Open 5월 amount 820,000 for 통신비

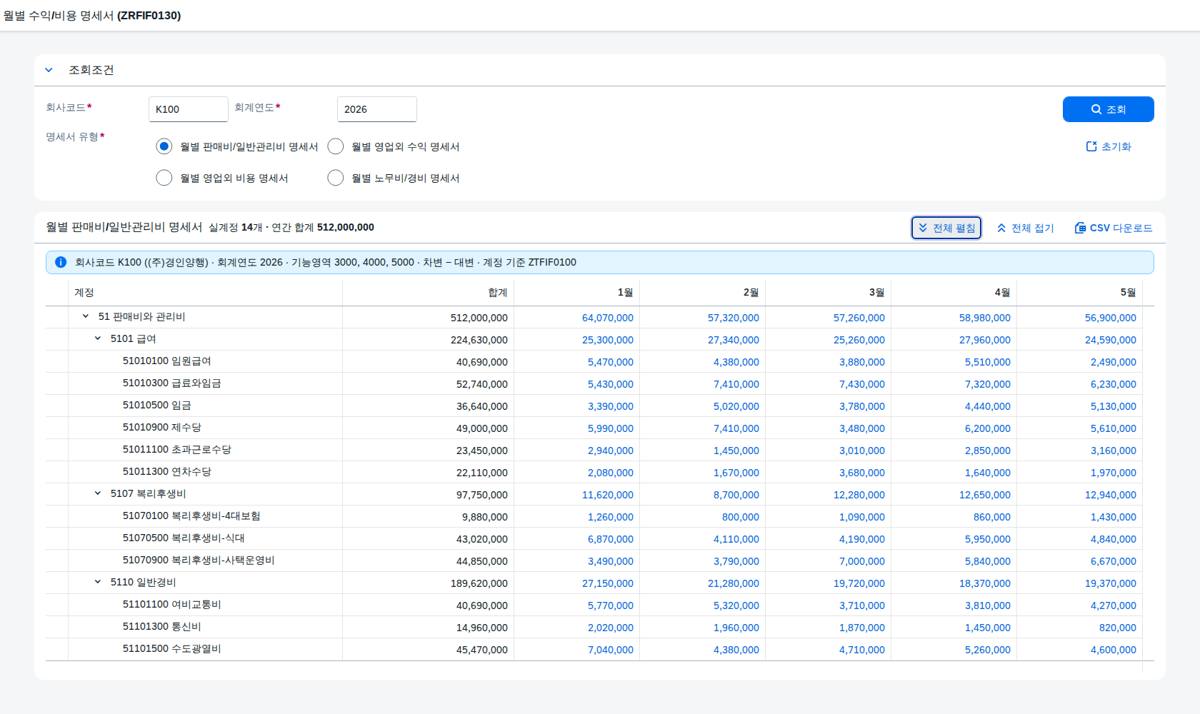tap(1117, 627)
